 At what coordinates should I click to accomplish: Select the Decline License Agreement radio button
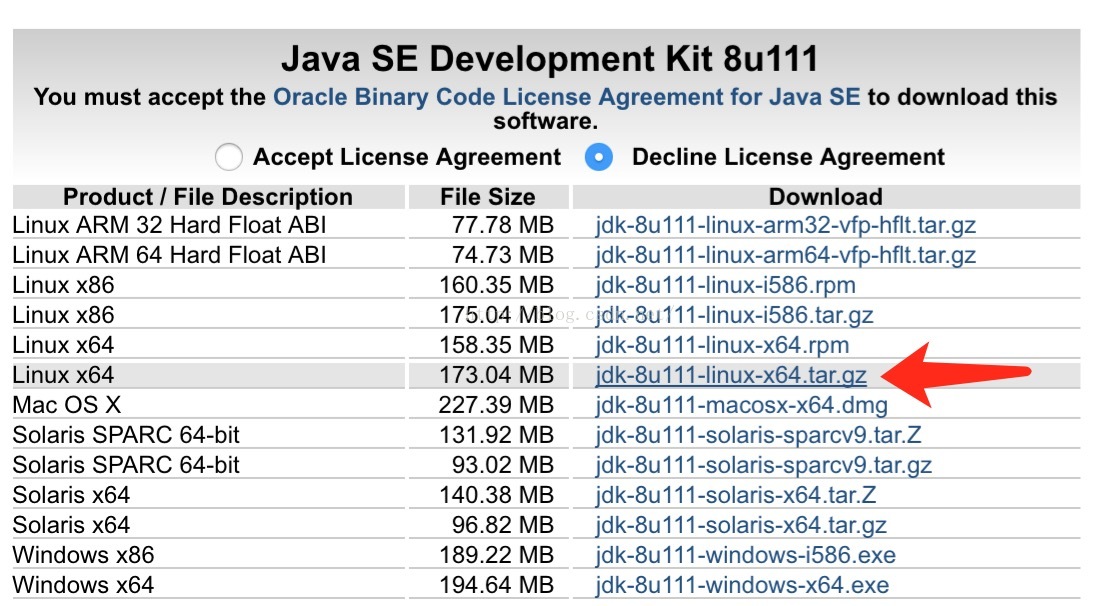(x=599, y=157)
